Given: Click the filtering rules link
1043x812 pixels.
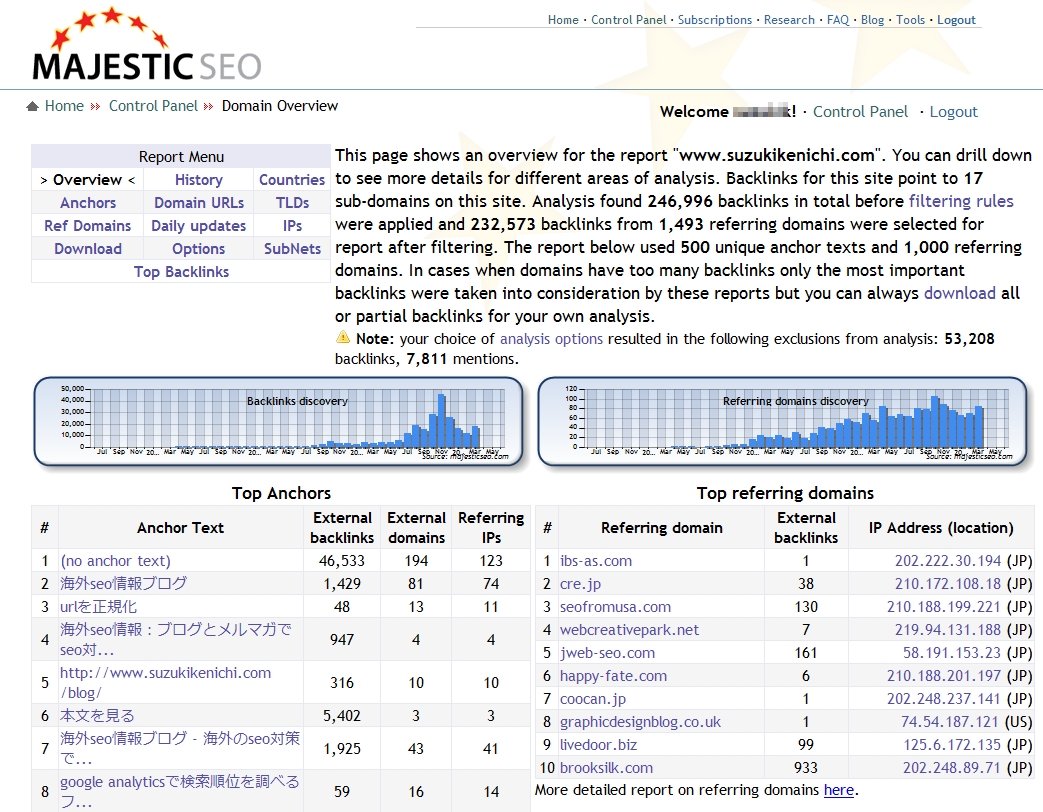Looking at the screenshot, I should [961, 202].
